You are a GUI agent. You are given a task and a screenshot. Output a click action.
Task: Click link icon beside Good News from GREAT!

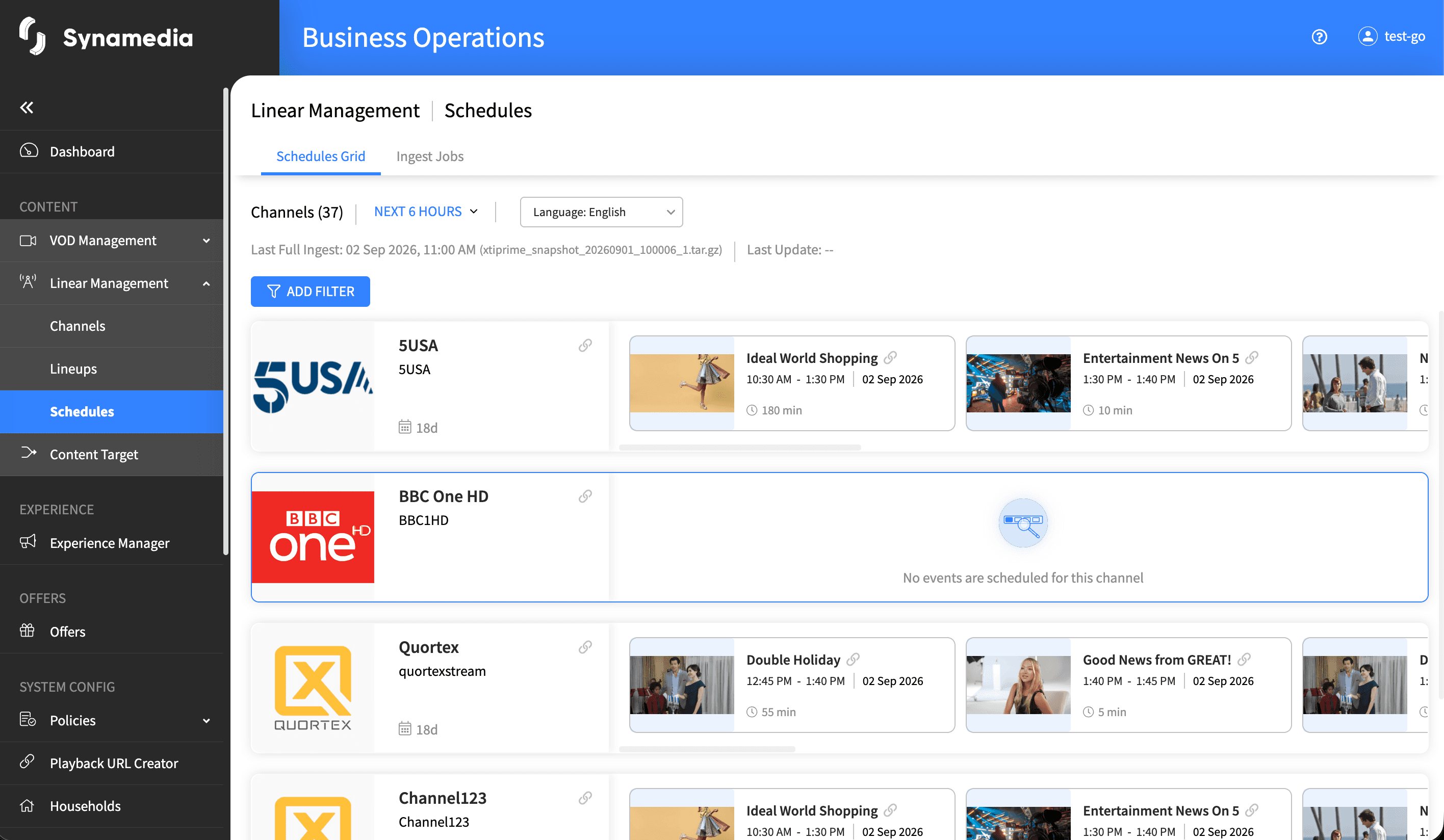pos(1244,659)
